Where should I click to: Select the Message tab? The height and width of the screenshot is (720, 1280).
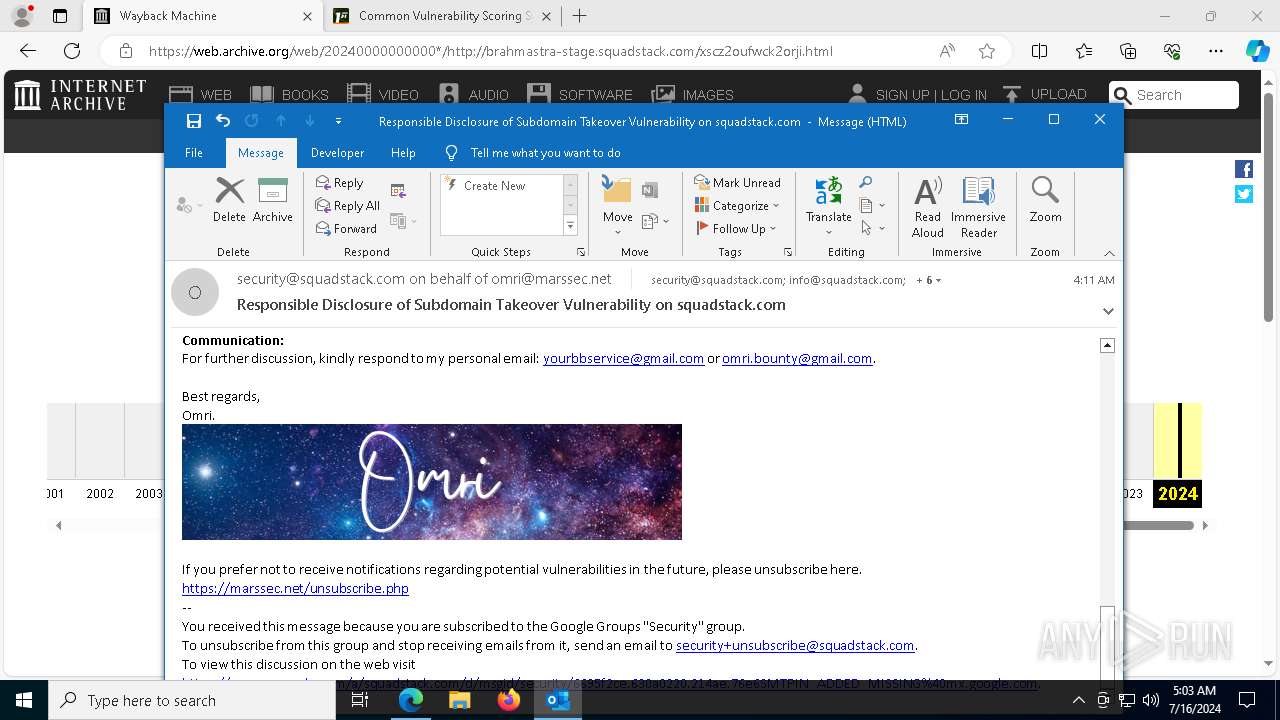click(x=261, y=153)
